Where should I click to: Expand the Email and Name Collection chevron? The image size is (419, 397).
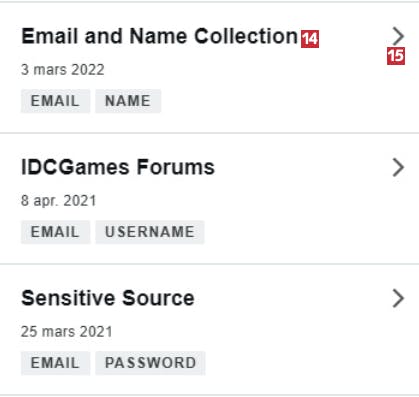point(398,36)
